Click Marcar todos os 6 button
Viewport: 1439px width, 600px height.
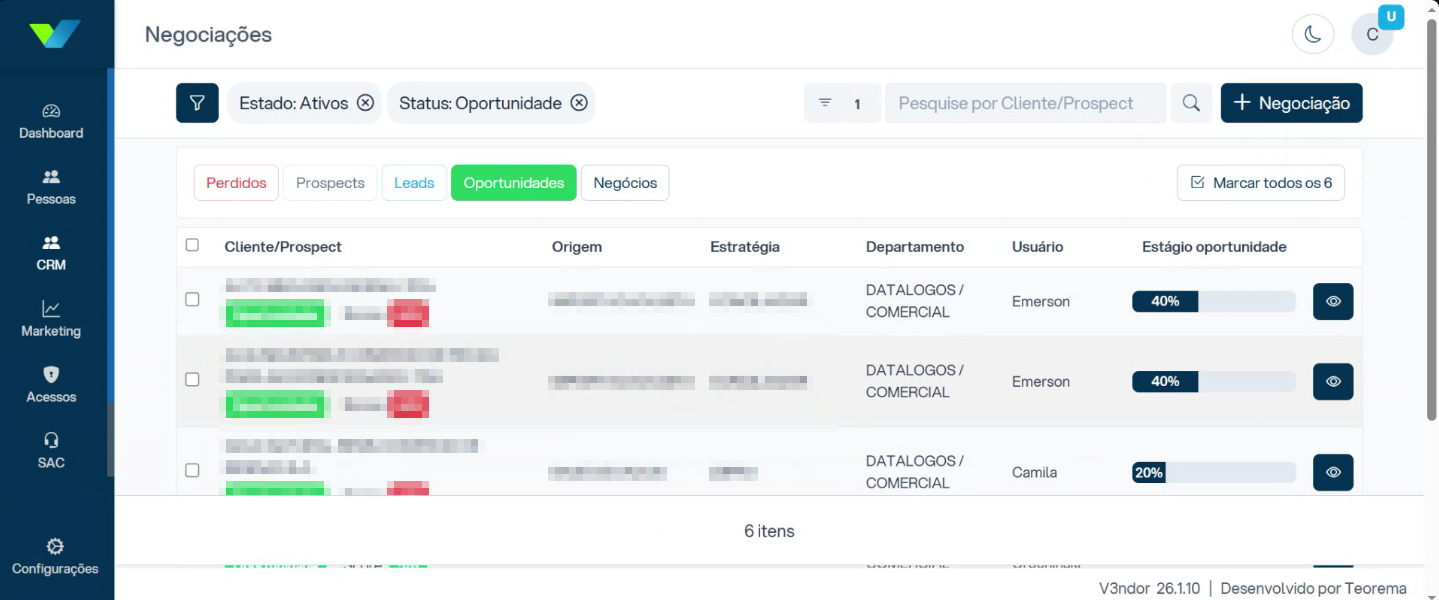coord(1261,183)
